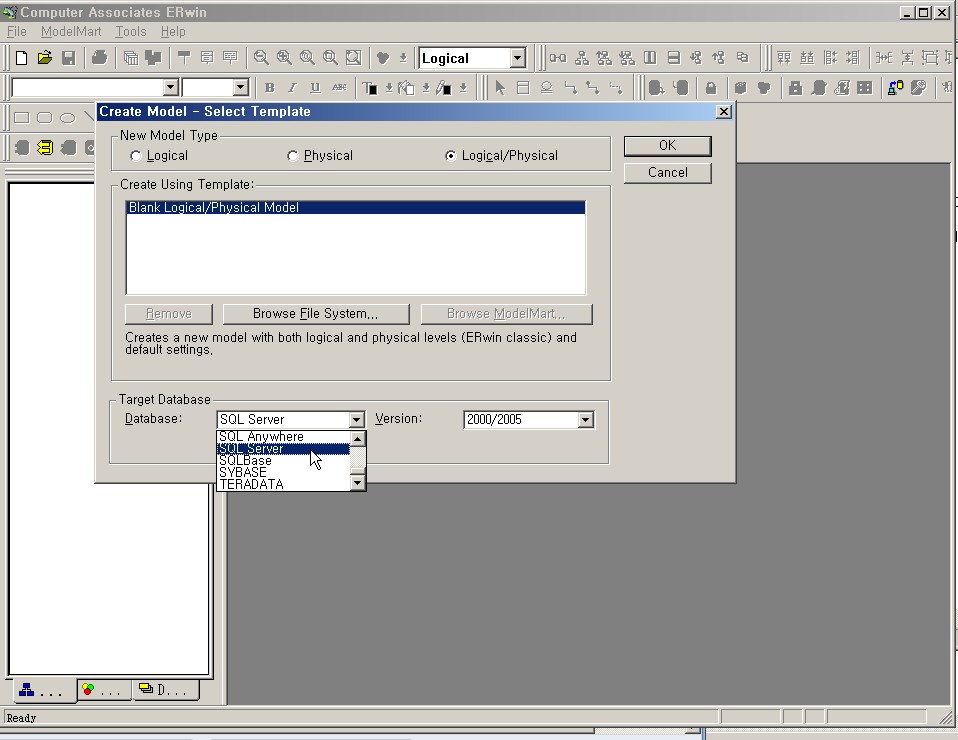Open the font size dropdown
Image resolution: width=958 pixels, height=740 pixels.
pos(240,88)
